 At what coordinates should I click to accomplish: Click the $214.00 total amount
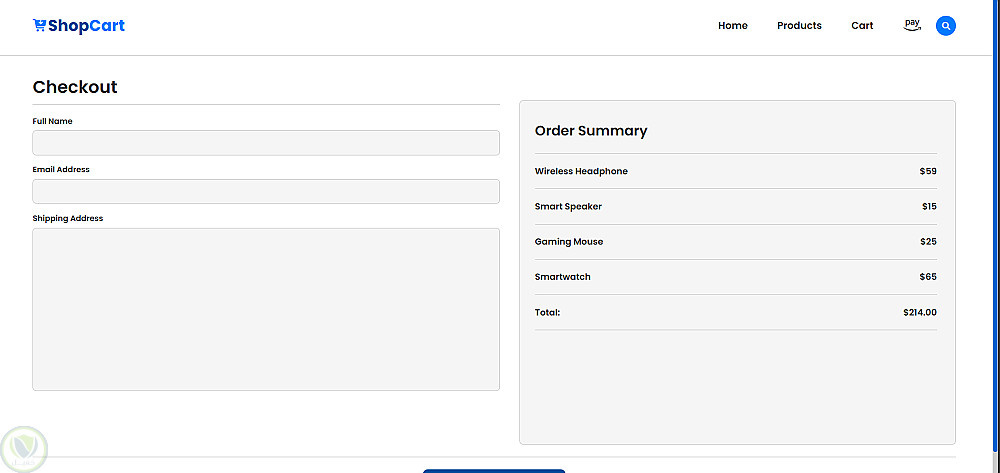click(x=920, y=312)
